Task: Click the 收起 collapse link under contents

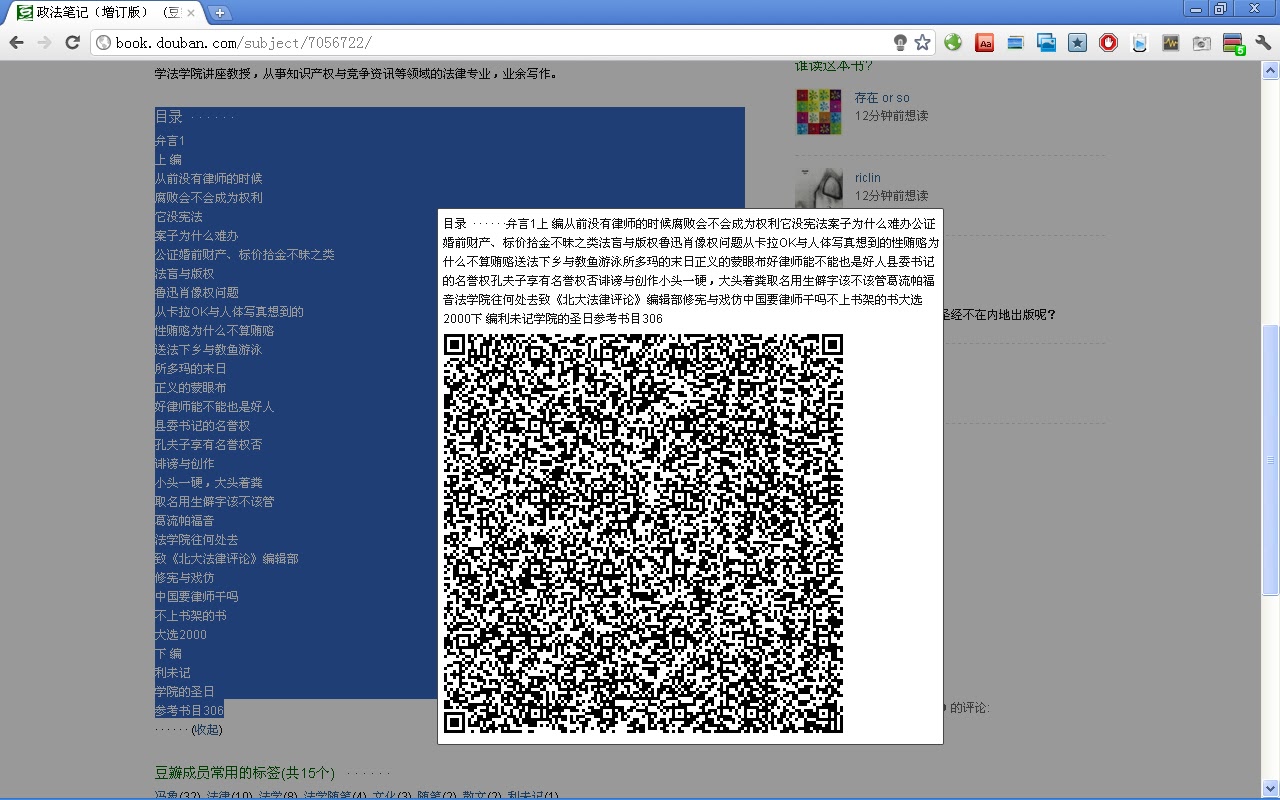Action: (x=207, y=730)
